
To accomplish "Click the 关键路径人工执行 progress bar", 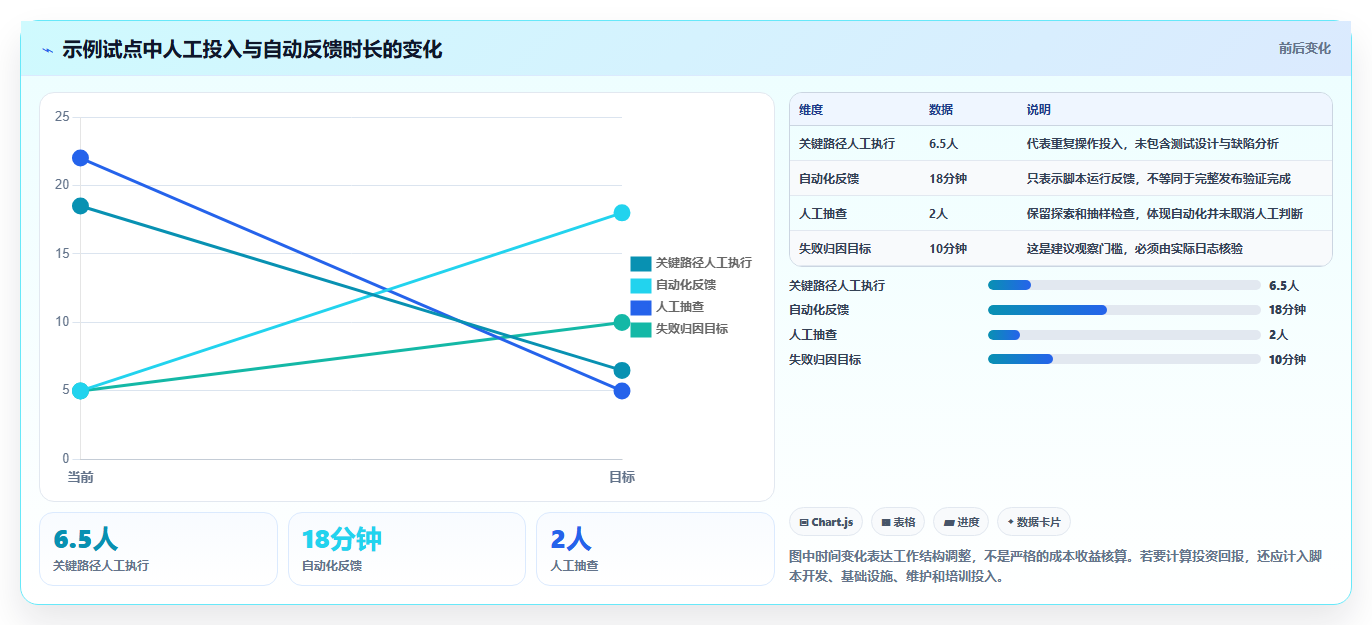I will 1124,285.
